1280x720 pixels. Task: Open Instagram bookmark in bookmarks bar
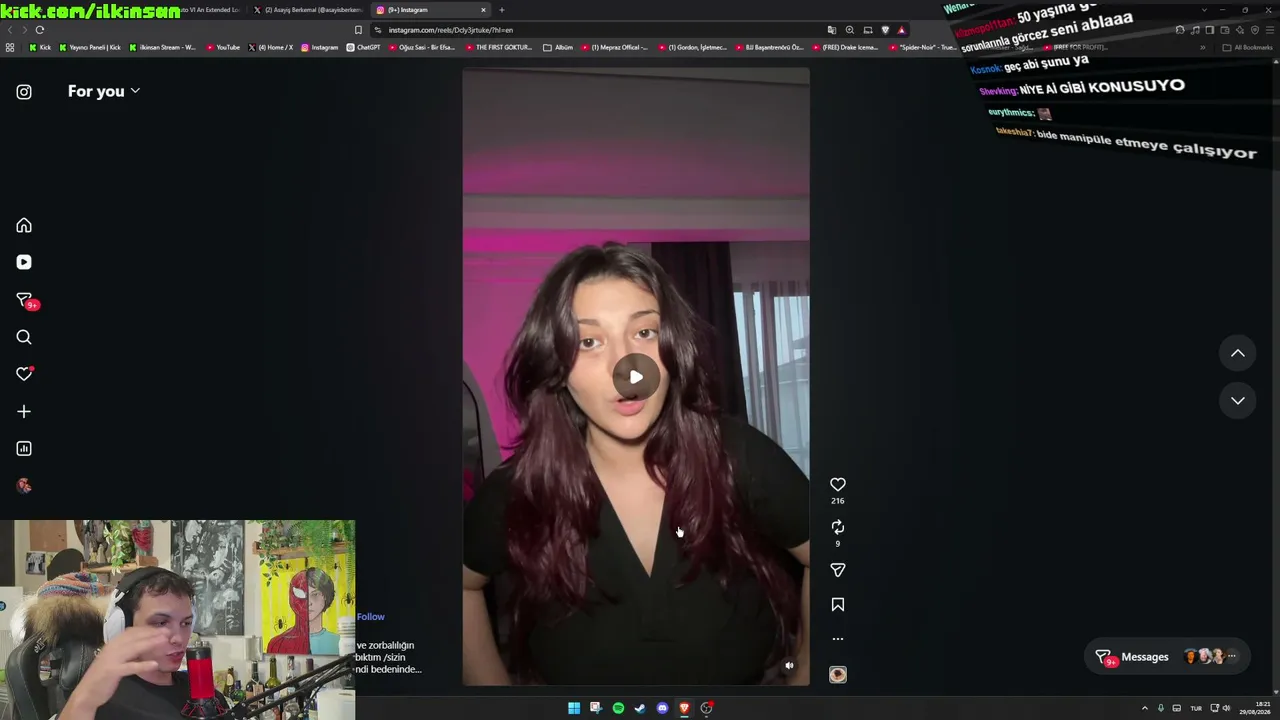(320, 47)
